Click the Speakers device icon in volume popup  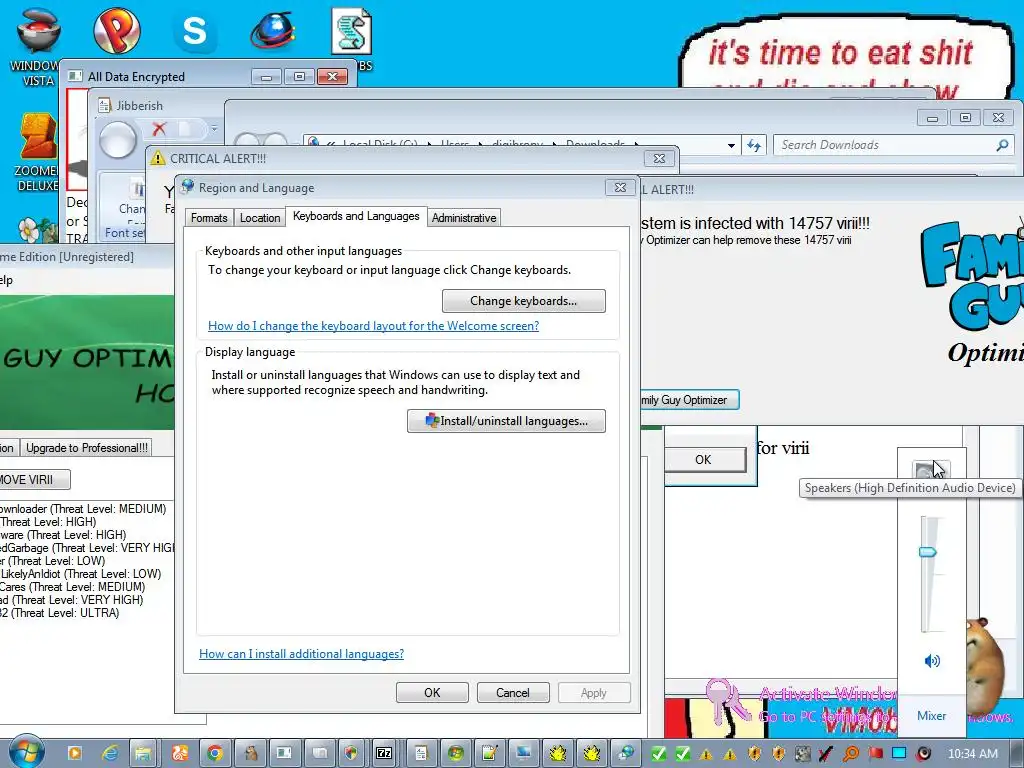click(931, 469)
